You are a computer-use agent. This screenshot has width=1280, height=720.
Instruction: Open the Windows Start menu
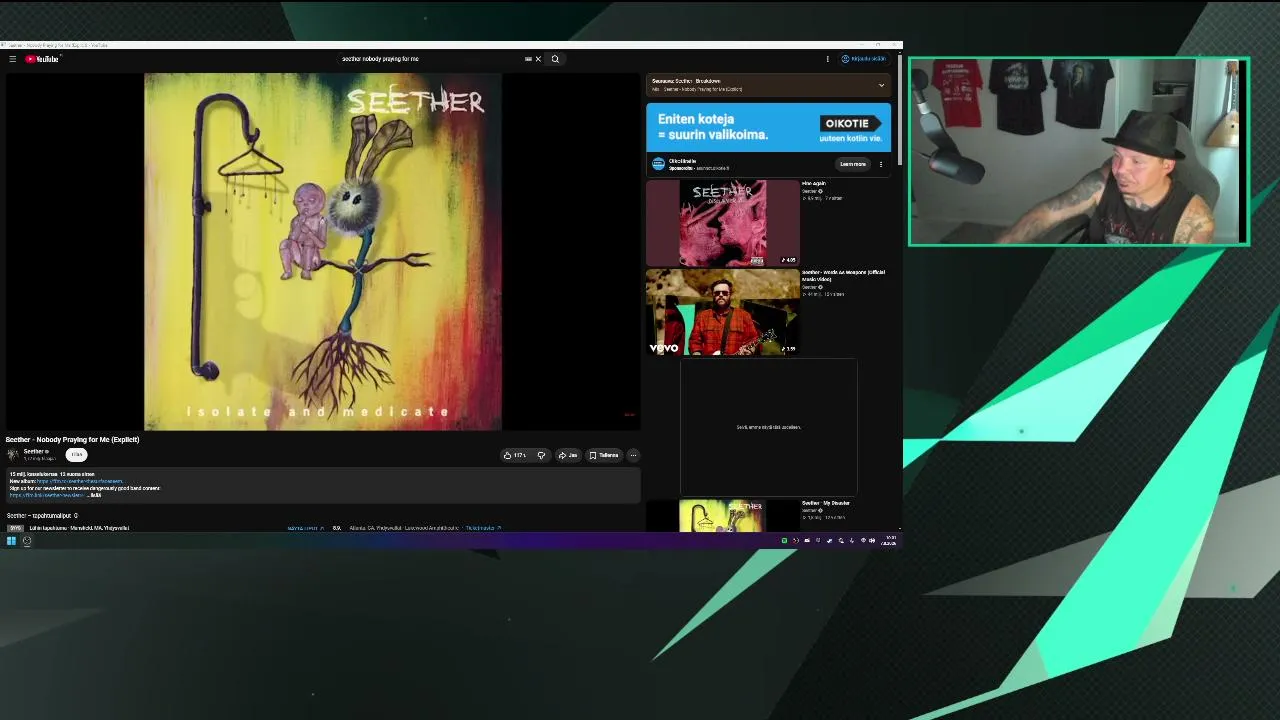point(11,541)
